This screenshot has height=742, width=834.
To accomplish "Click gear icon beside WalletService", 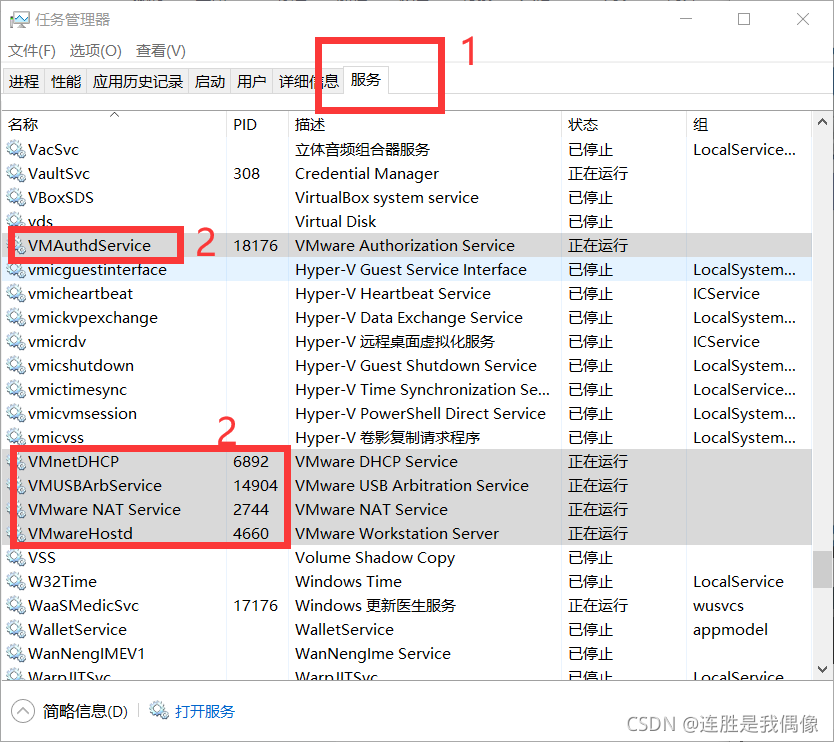I will (x=16, y=629).
